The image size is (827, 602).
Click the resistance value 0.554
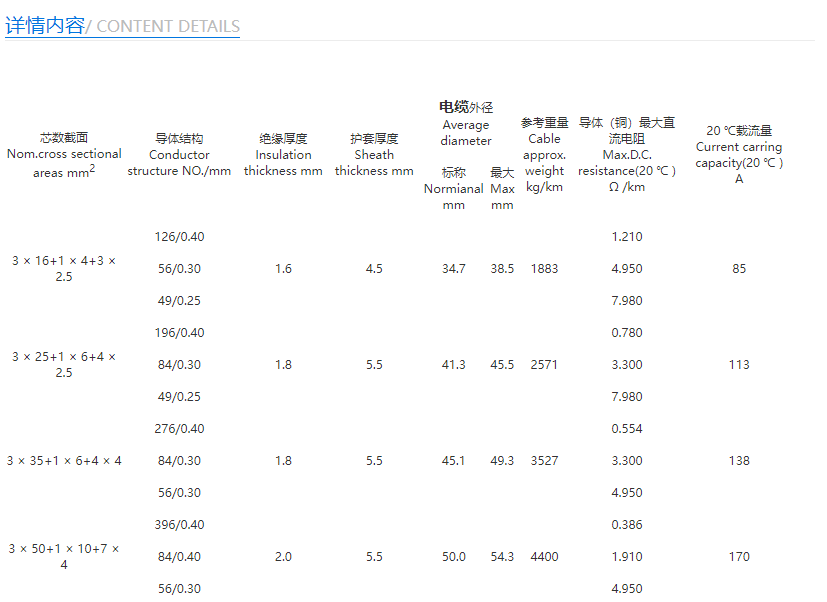point(626,429)
